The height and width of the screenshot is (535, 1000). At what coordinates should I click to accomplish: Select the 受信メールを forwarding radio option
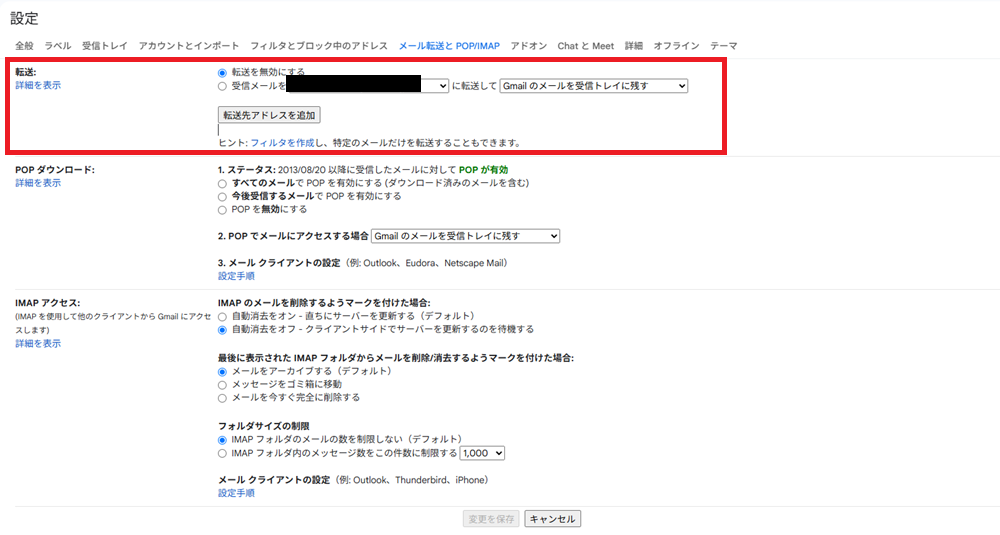pyautogui.click(x=222, y=86)
